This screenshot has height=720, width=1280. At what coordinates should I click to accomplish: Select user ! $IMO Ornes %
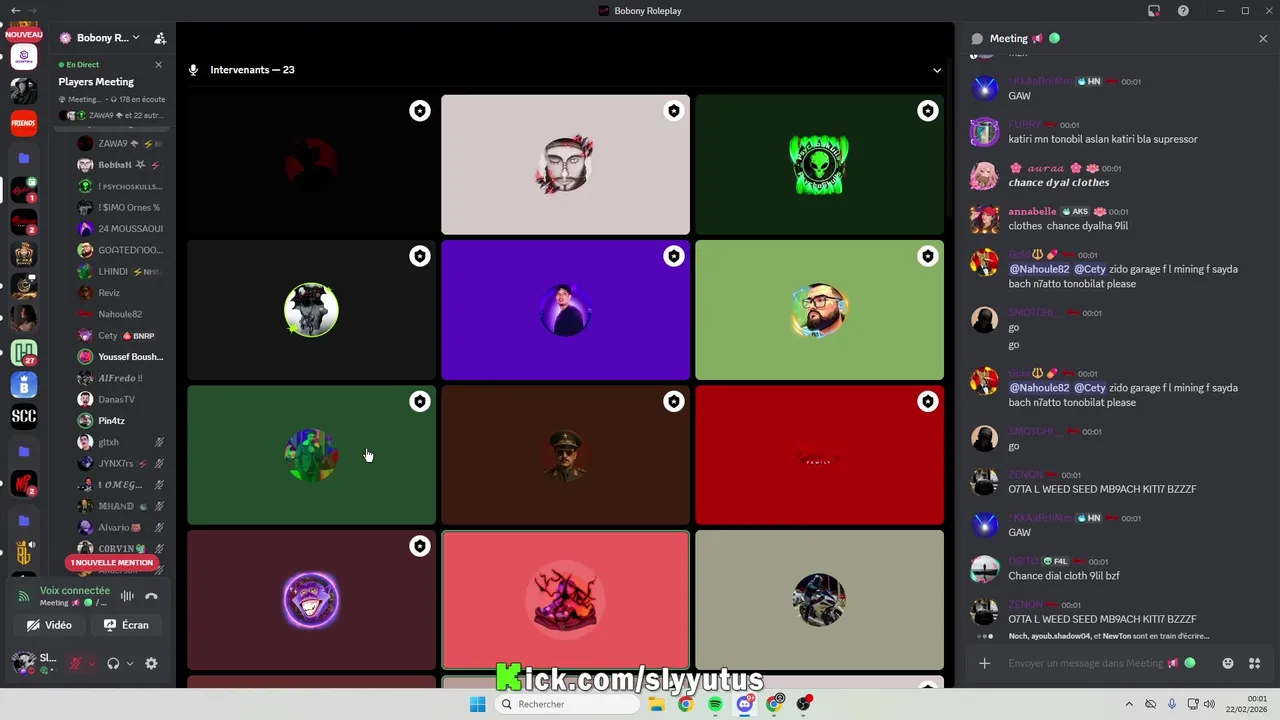tap(120, 208)
